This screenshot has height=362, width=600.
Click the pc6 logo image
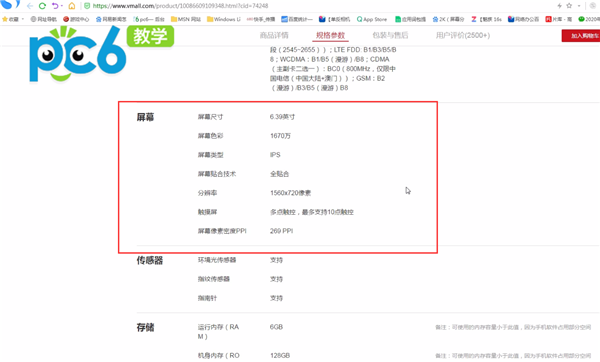[x=78, y=54]
